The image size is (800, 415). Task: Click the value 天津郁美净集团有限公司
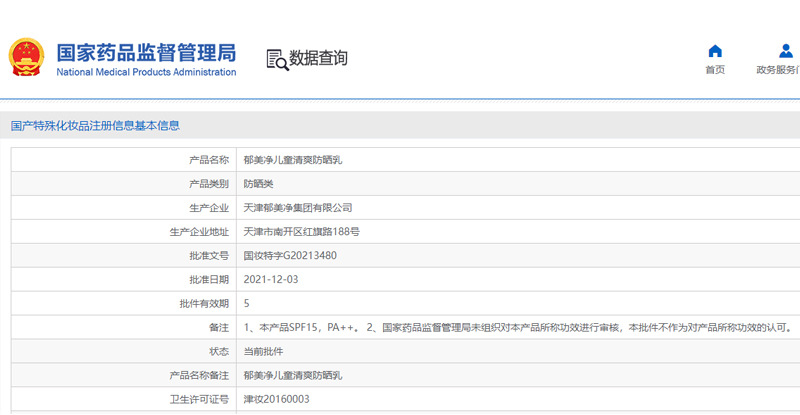pos(298,208)
